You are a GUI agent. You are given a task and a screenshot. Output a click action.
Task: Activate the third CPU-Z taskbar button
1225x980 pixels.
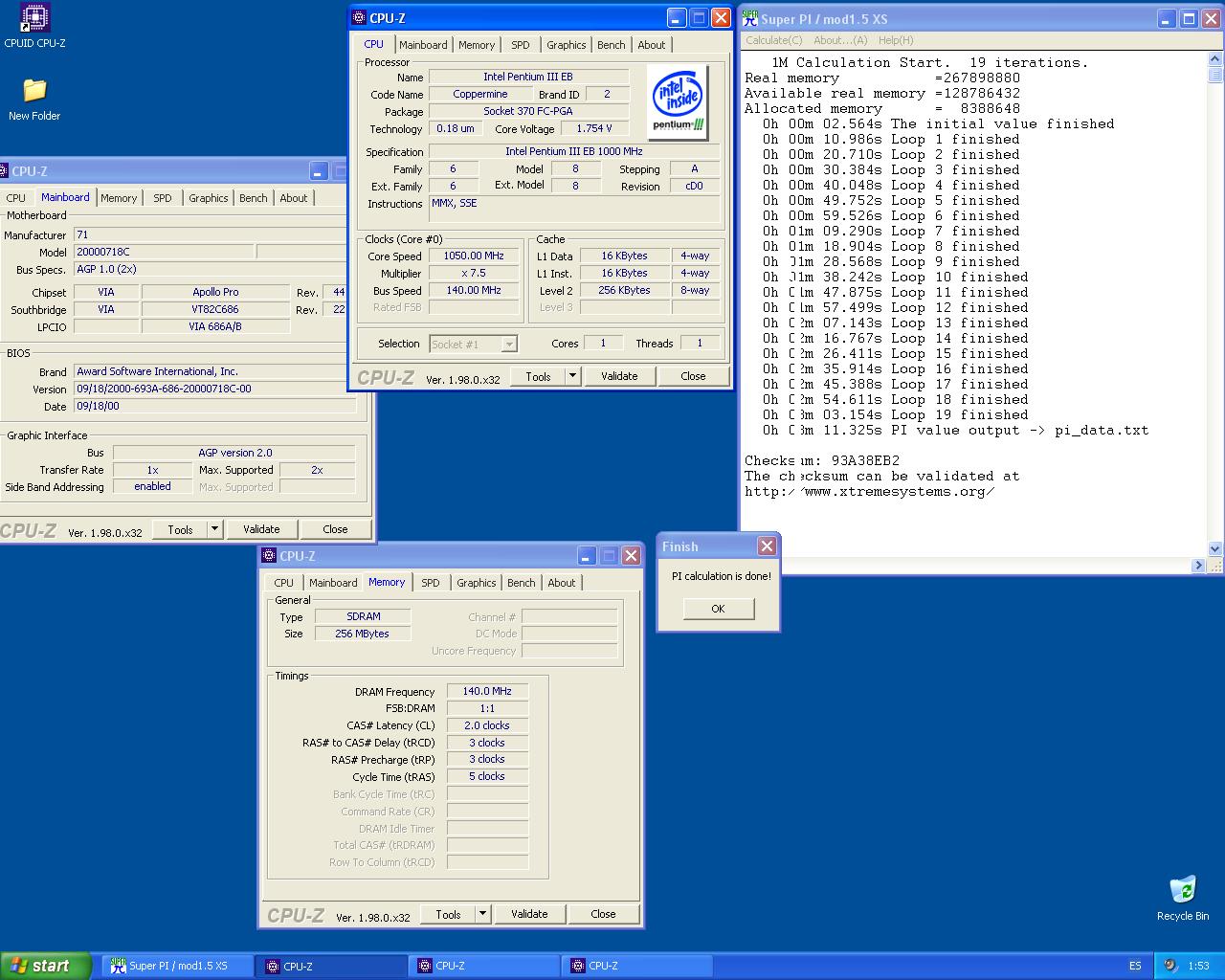(x=638, y=966)
